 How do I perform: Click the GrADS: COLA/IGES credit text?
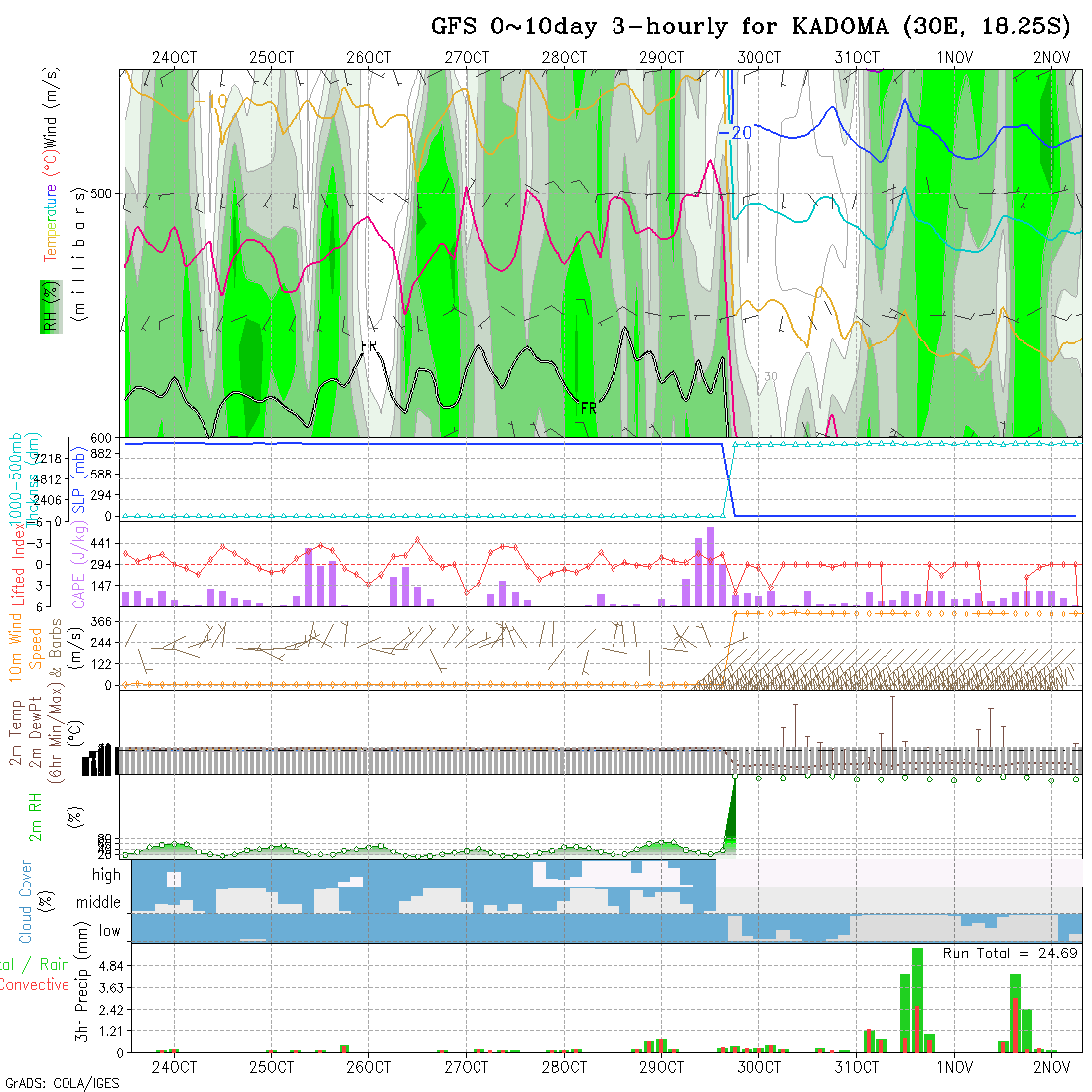63,1083
